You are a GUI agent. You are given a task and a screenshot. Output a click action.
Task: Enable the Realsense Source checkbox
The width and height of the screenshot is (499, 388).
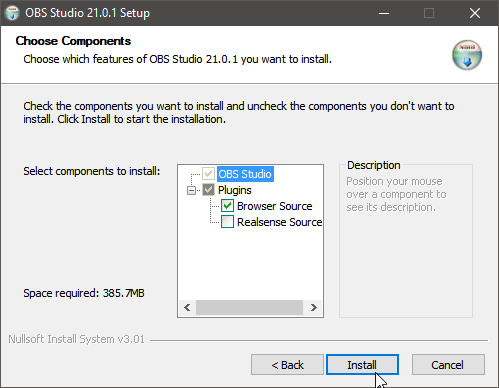coord(227,222)
